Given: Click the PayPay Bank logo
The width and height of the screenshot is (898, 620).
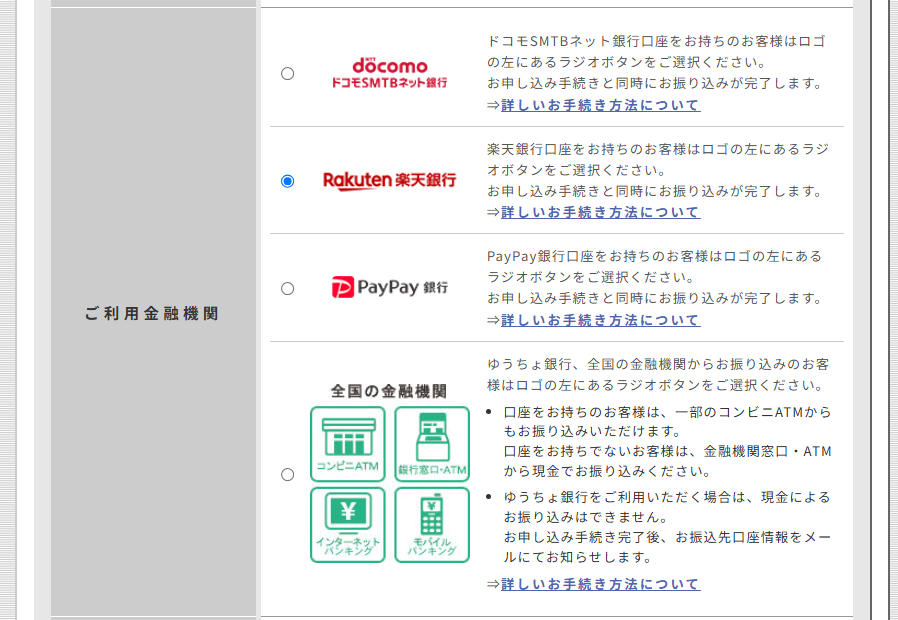Looking at the screenshot, I should click(x=389, y=287).
